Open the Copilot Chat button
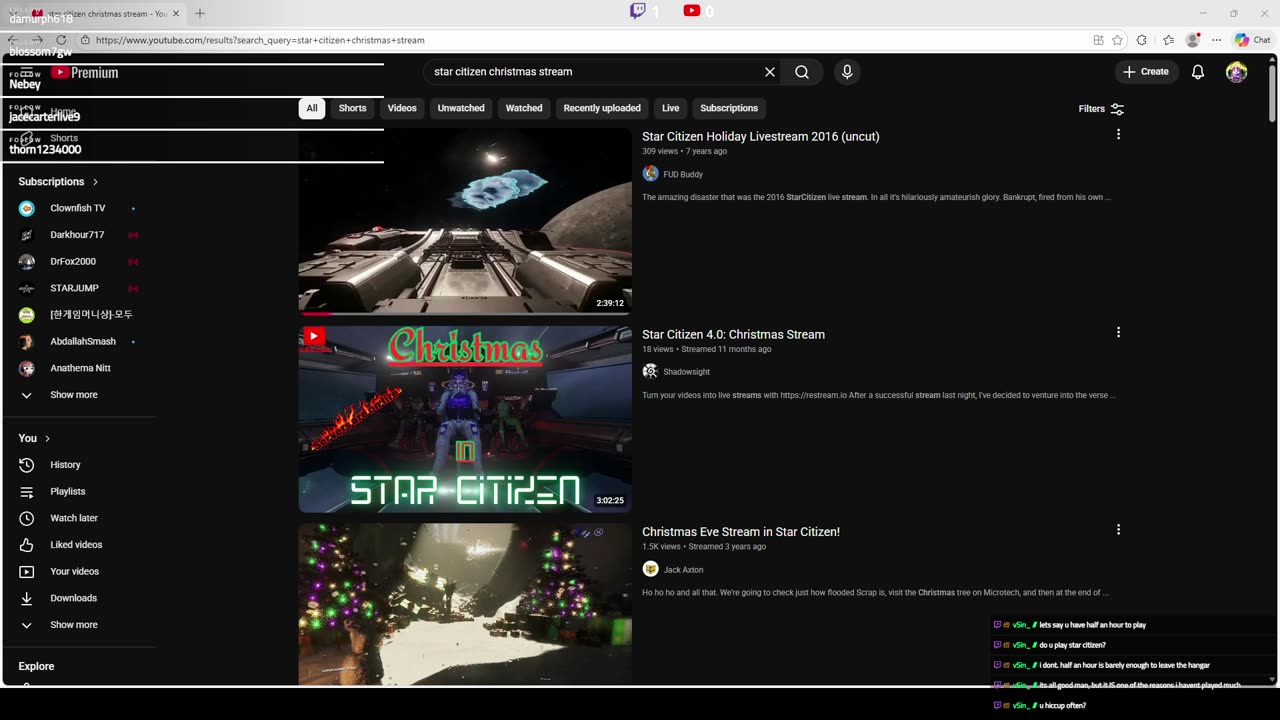1280x720 pixels. click(x=1252, y=40)
